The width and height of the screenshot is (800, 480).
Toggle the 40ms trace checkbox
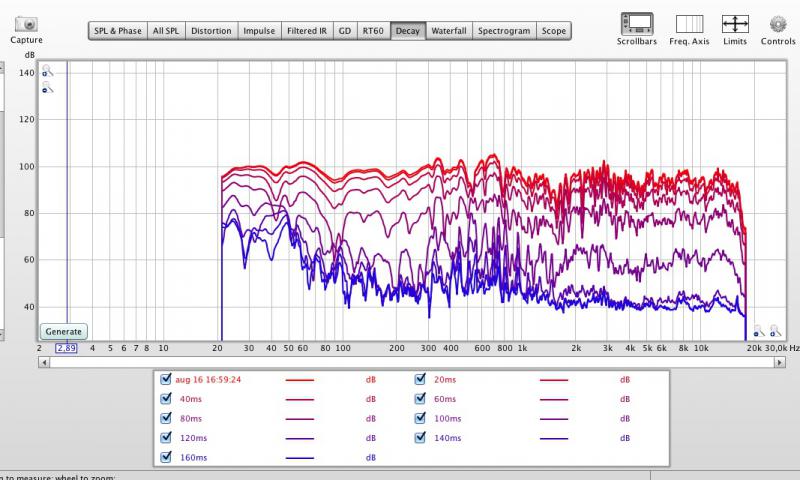[x=166, y=398]
